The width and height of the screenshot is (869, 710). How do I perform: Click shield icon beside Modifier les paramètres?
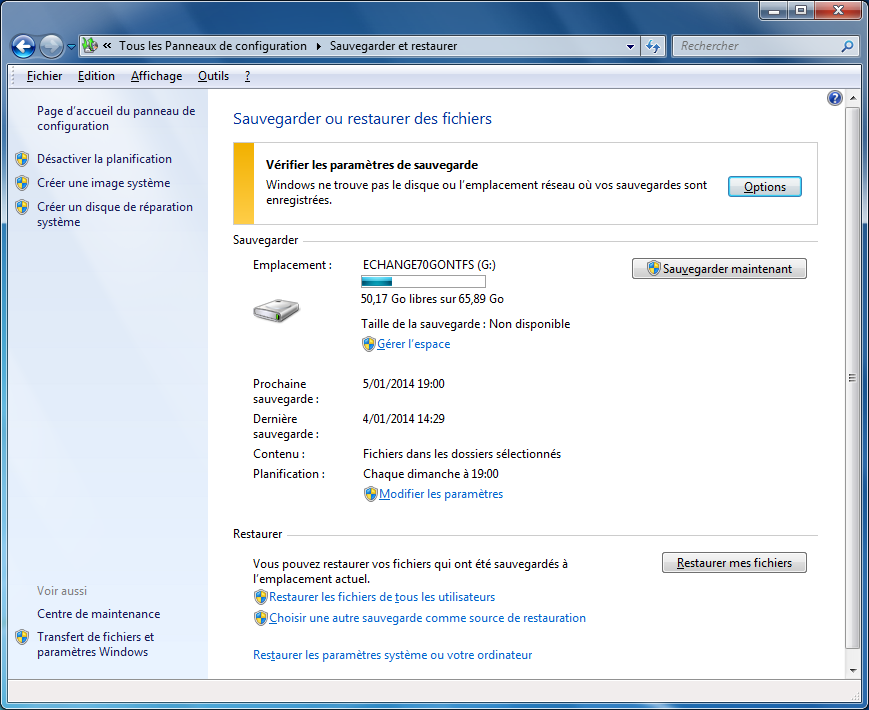tap(371, 494)
